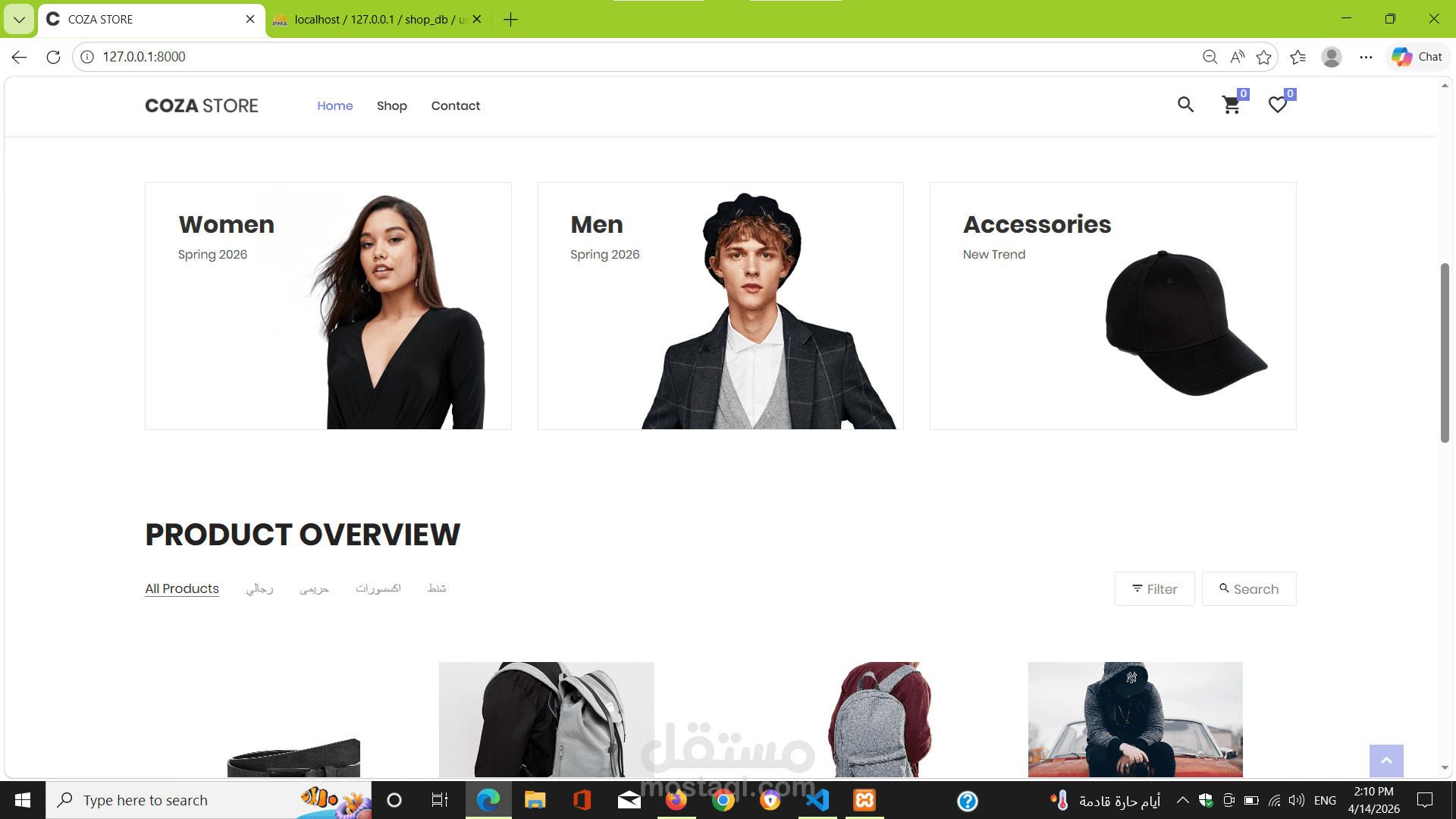
Task: Refresh the page with reload icon
Action: point(53,57)
